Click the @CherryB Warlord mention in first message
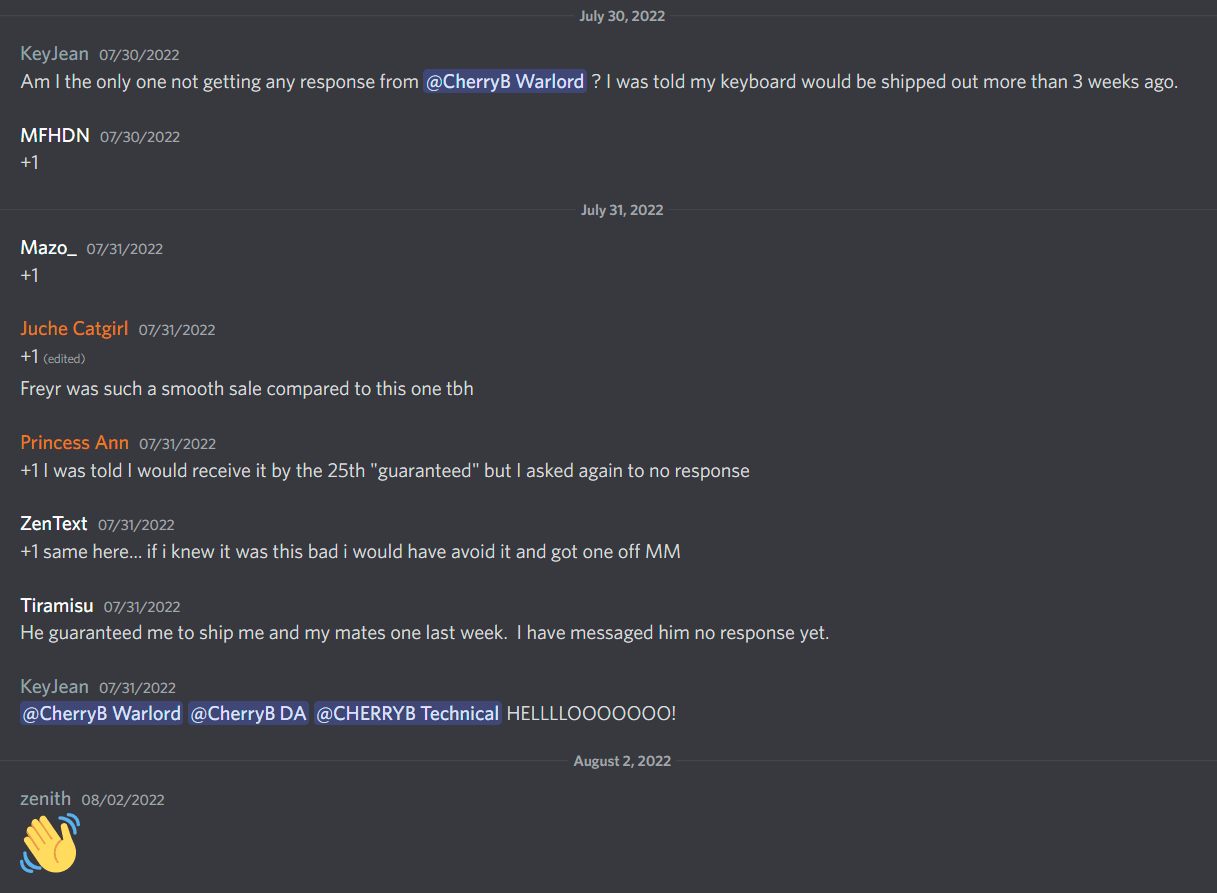1217x893 pixels. pyautogui.click(x=504, y=82)
